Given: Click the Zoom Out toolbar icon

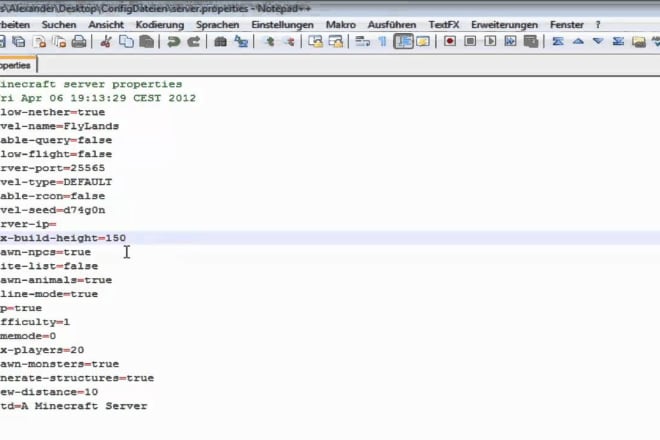Looking at the screenshot, I should 290,42.
